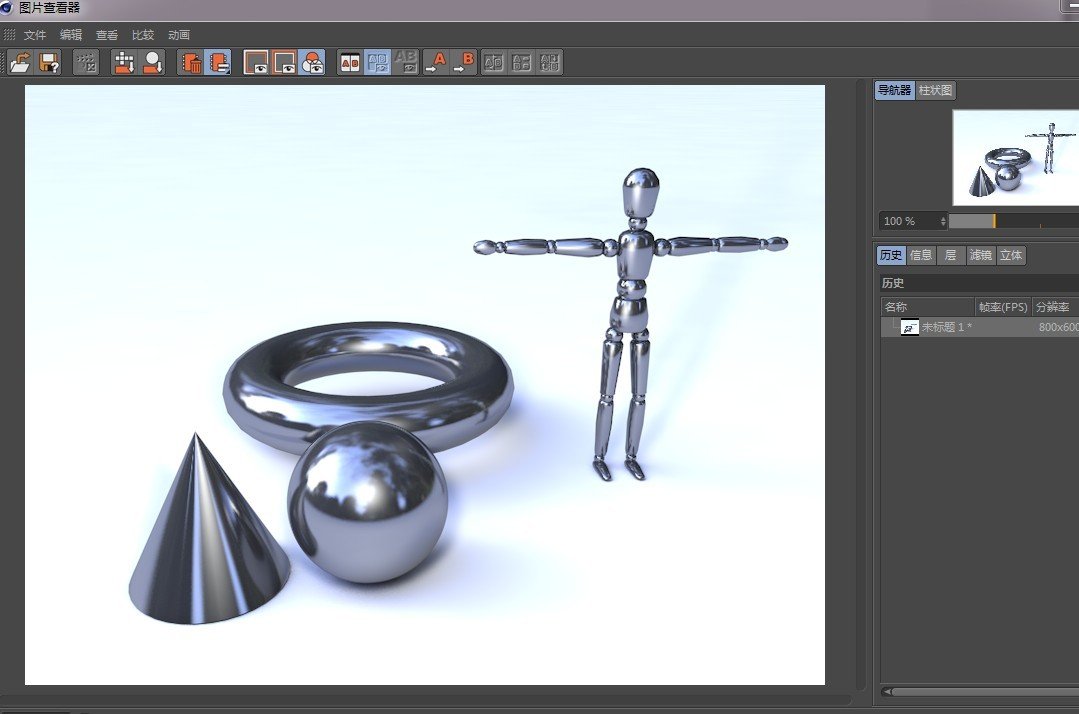Expand the 动画 menu
Viewport: 1079px width, 714px height.
(179, 35)
